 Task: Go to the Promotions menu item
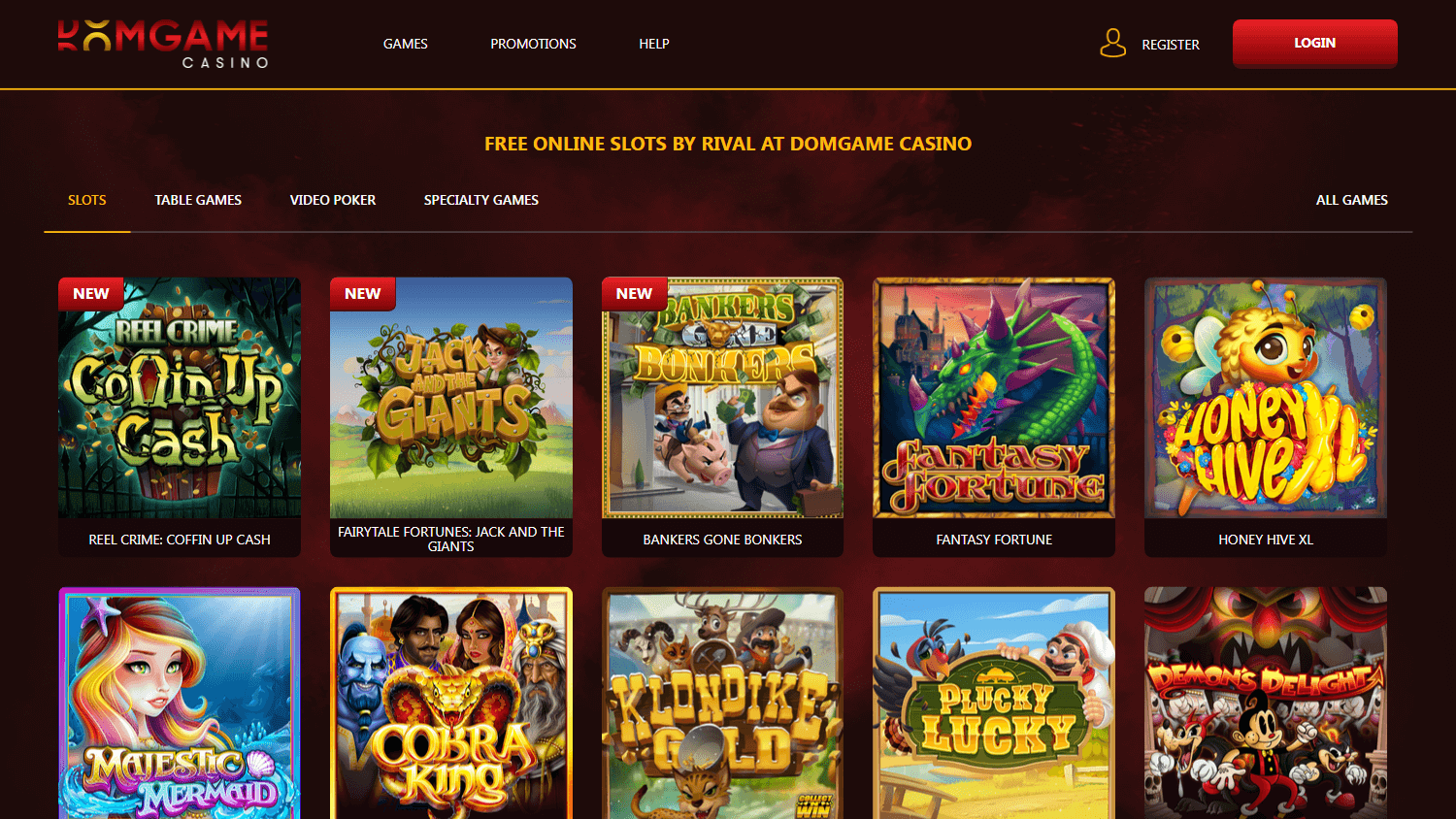pos(533,44)
